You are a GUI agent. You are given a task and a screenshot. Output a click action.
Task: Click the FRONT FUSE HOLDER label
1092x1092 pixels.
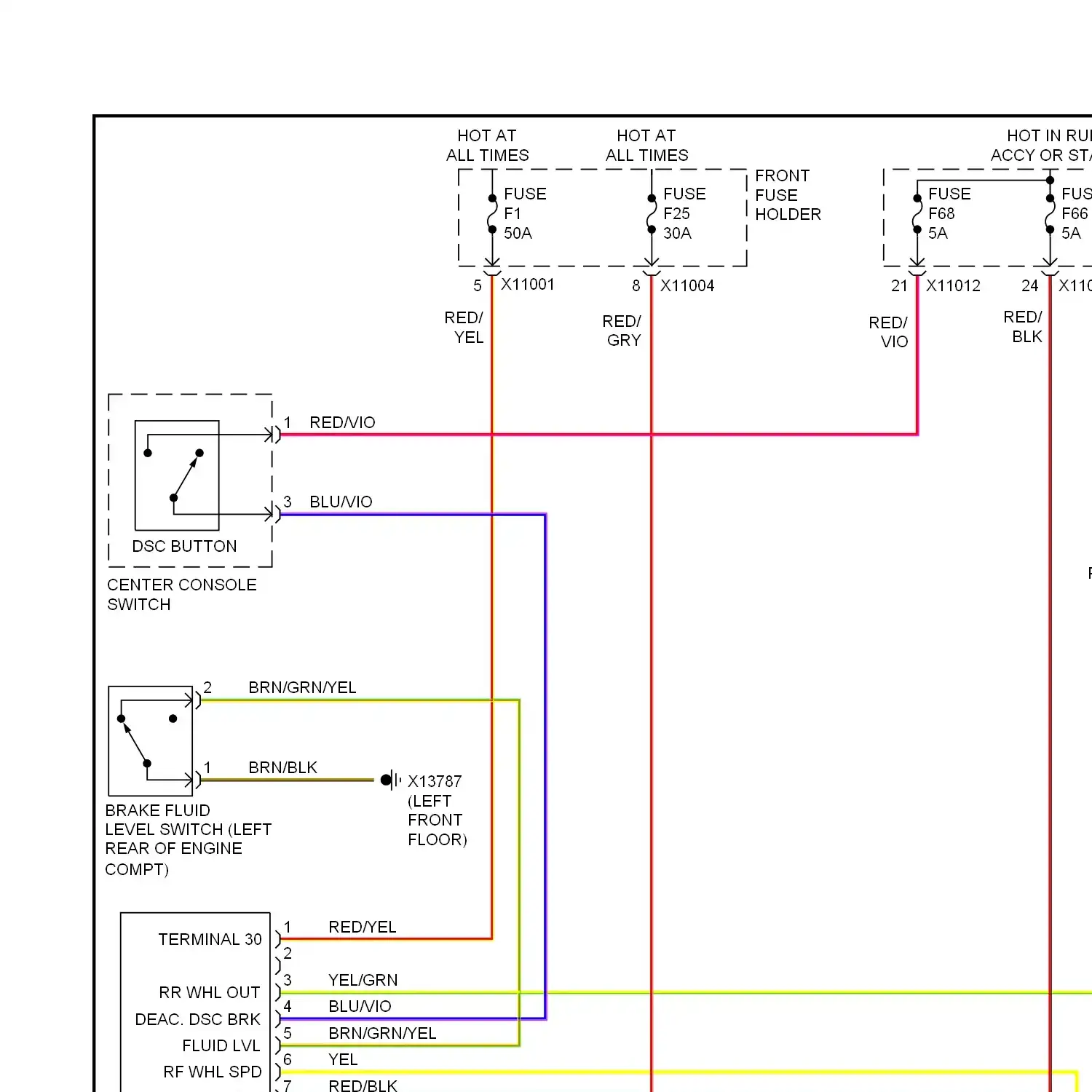point(788,195)
